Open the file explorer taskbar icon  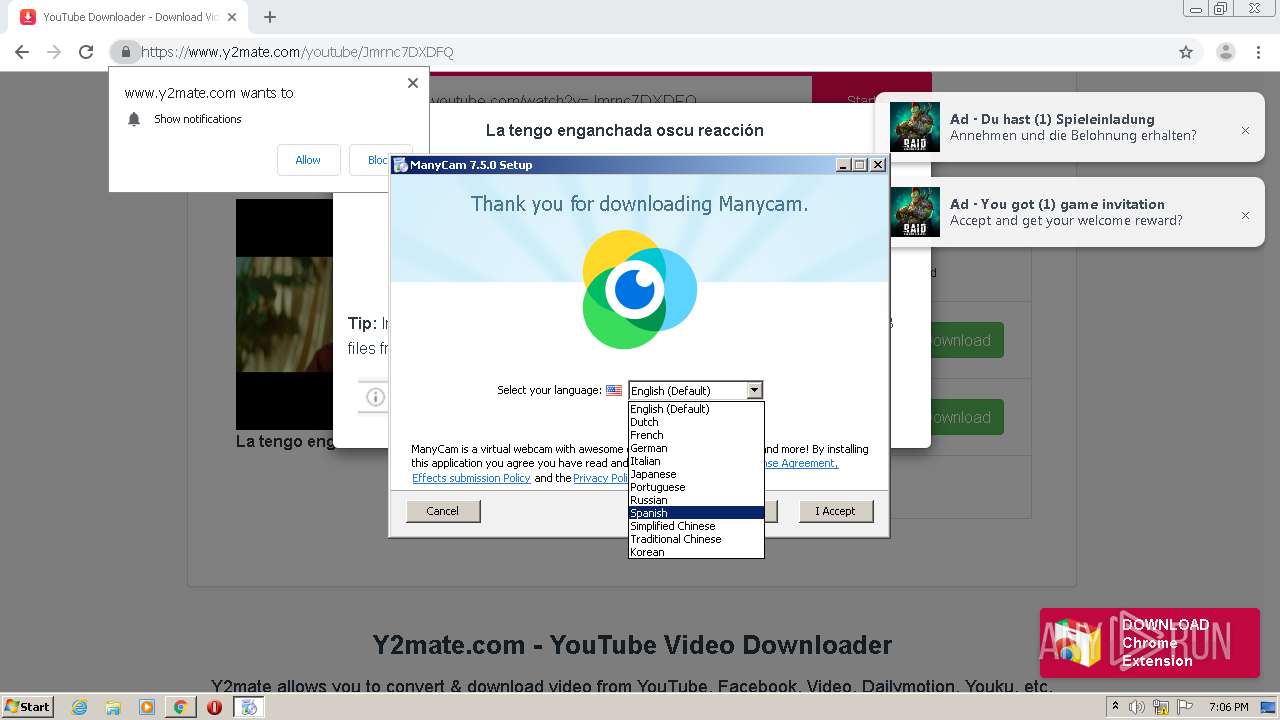click(x=113, y=707)
